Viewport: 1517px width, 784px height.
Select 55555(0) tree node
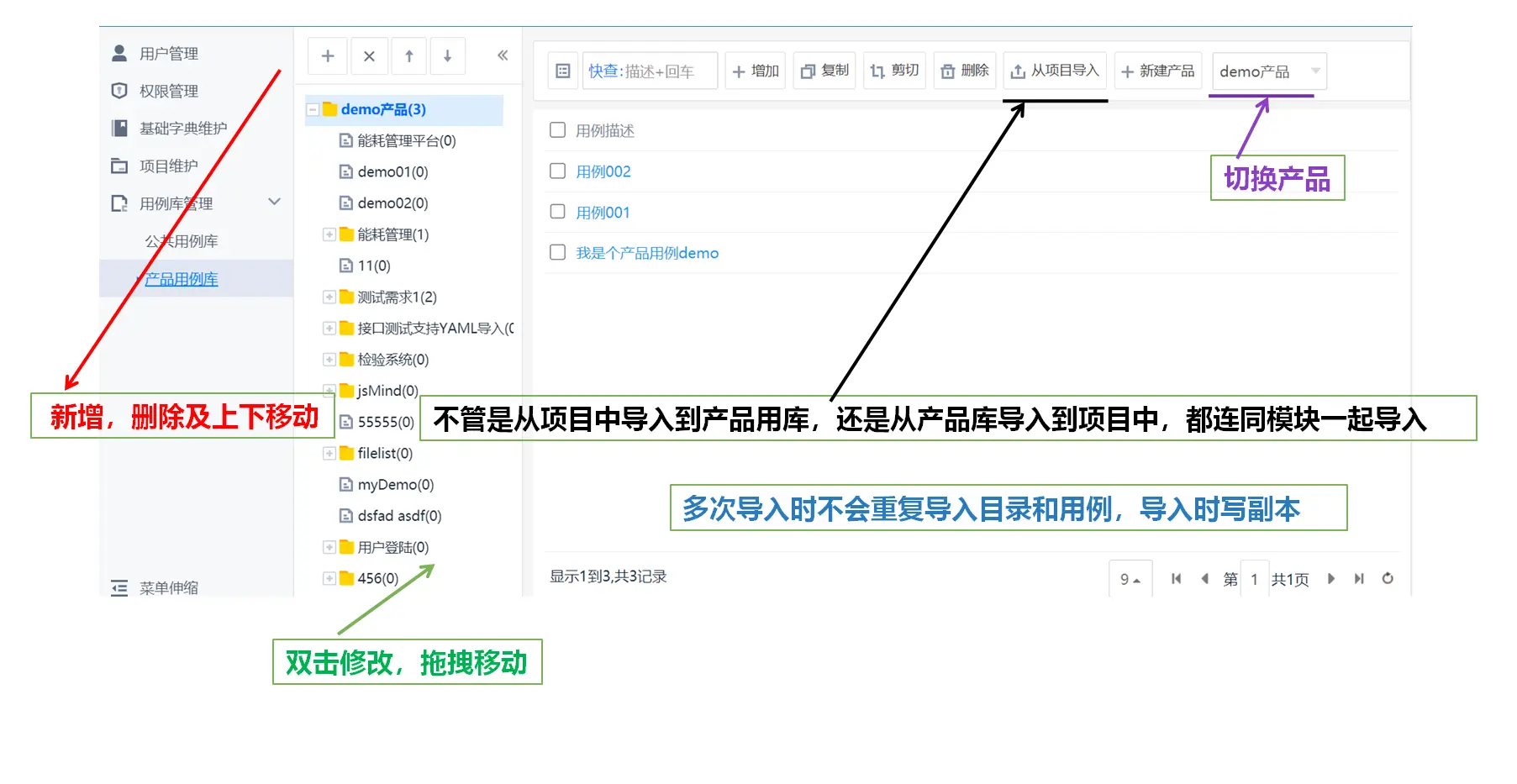pyautogui.click(x=386, y=422)
